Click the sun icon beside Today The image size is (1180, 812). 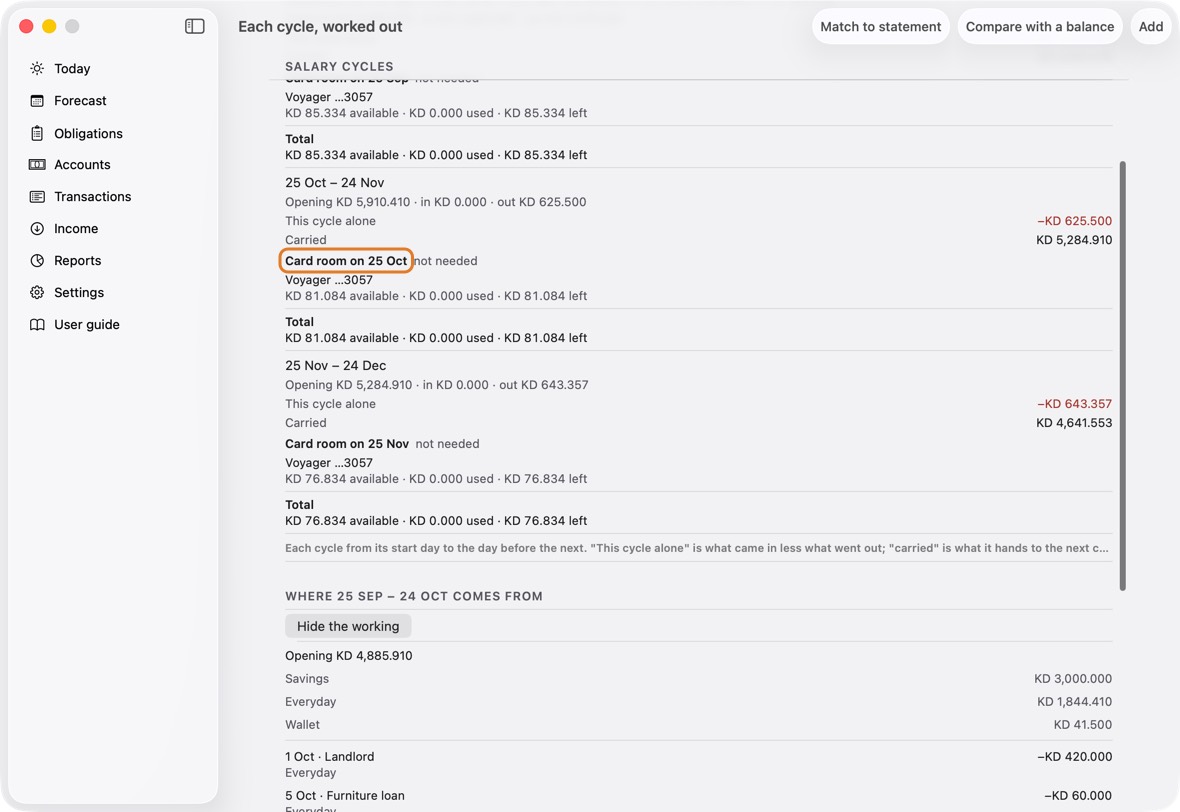[x=37, y=68]
